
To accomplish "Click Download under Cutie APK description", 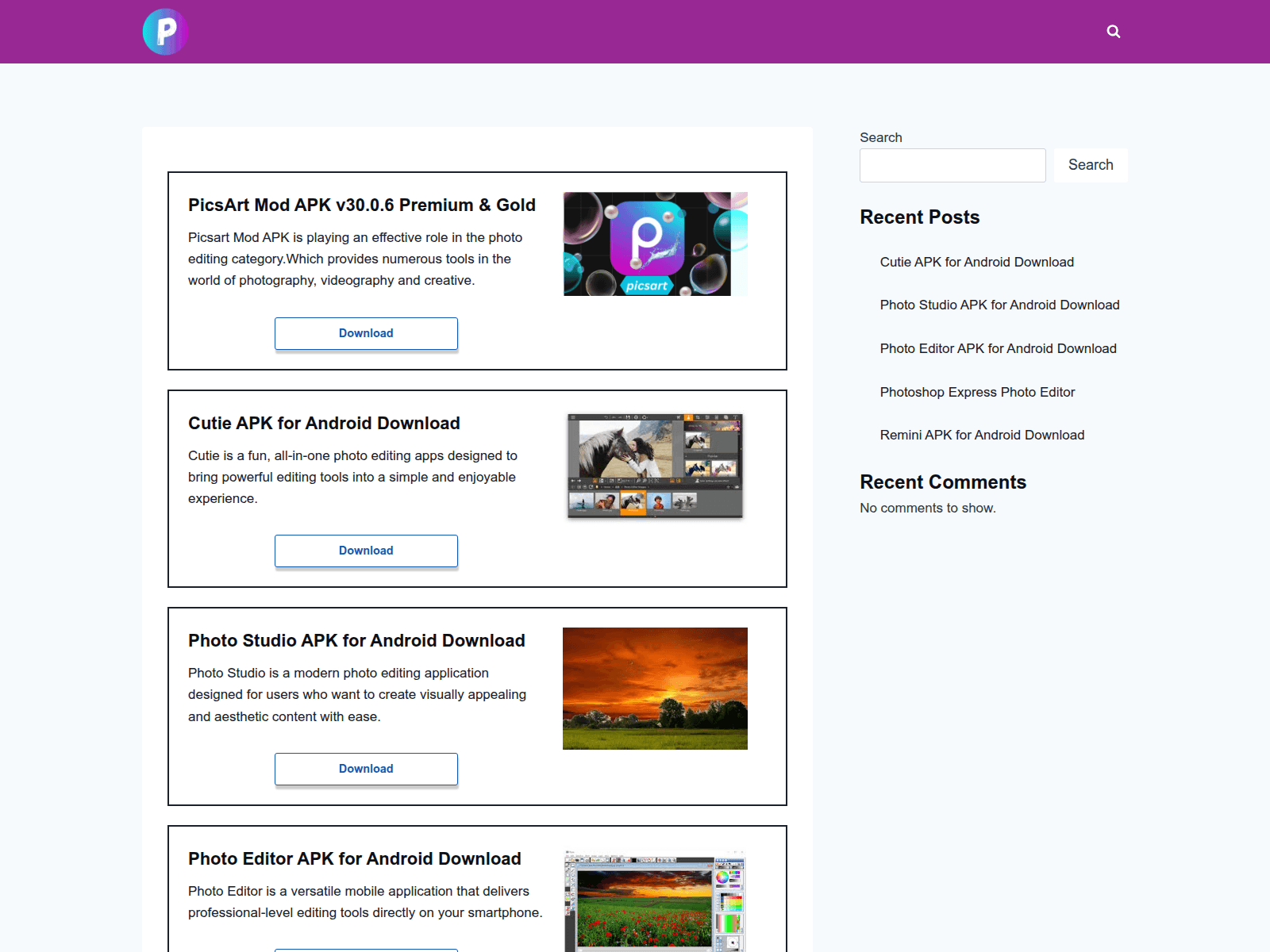I will pos(366,551).
